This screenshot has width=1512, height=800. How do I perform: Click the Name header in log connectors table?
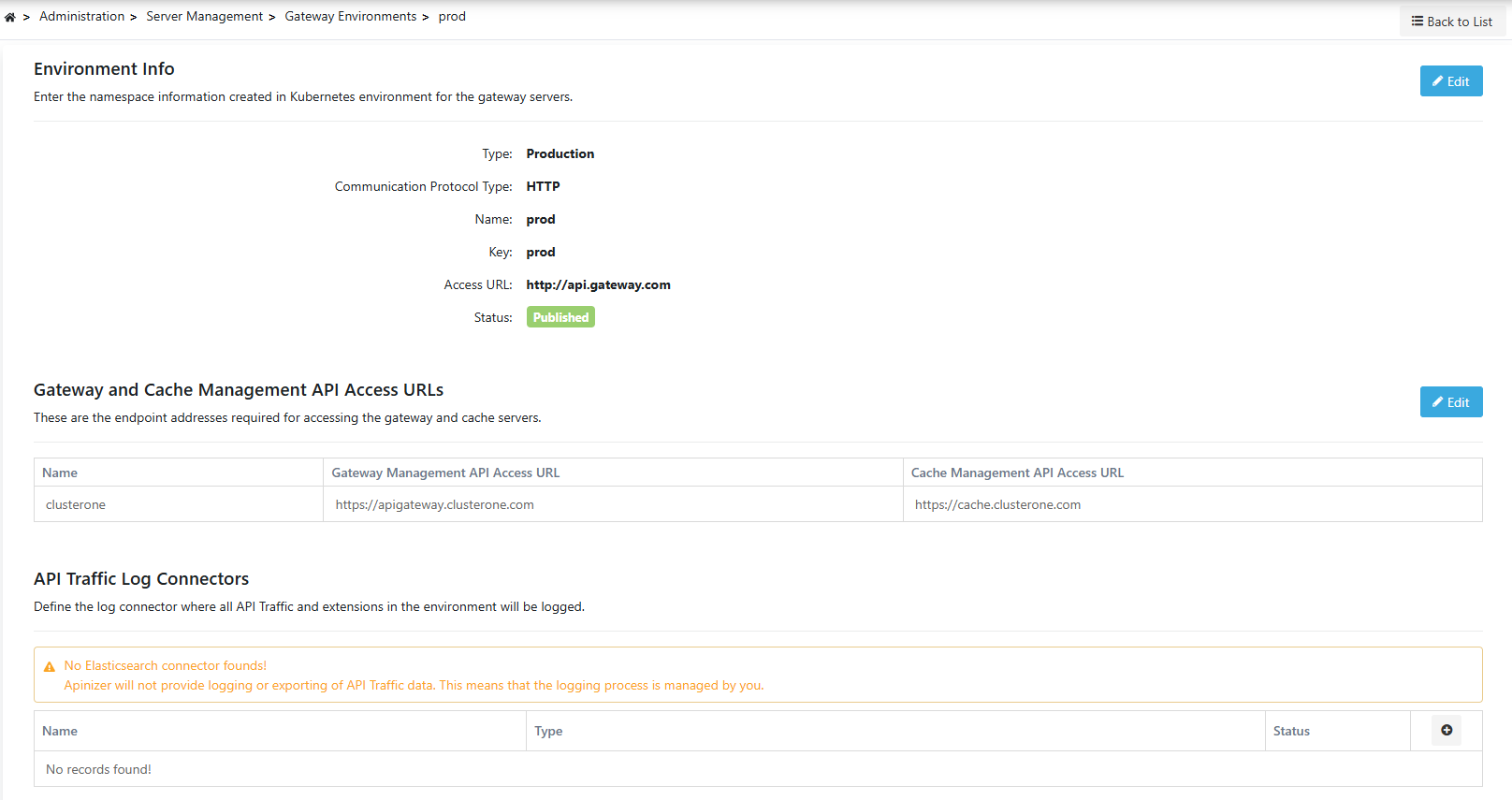coord(60,731)
